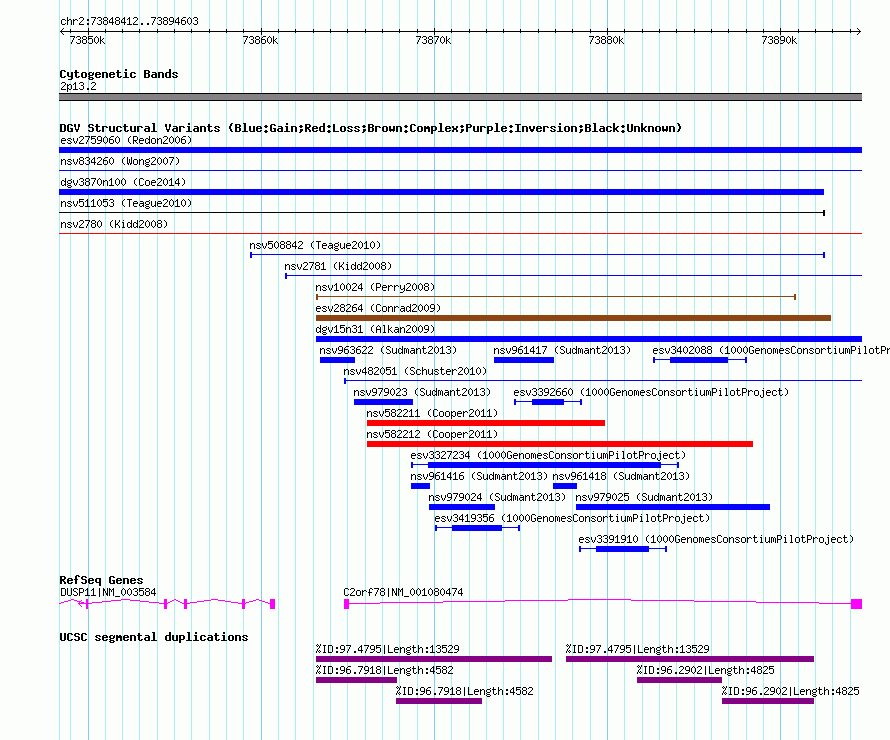
Task: Click the lowest %ID:96.2902 Length:4825 bar
Action: [x=767, y=701]
